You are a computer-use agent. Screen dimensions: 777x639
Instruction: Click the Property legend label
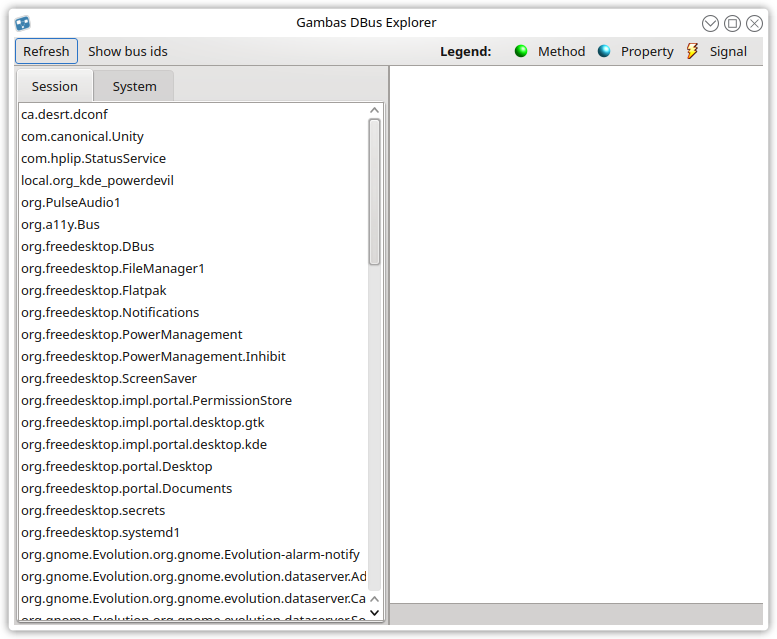click(647, 52)
